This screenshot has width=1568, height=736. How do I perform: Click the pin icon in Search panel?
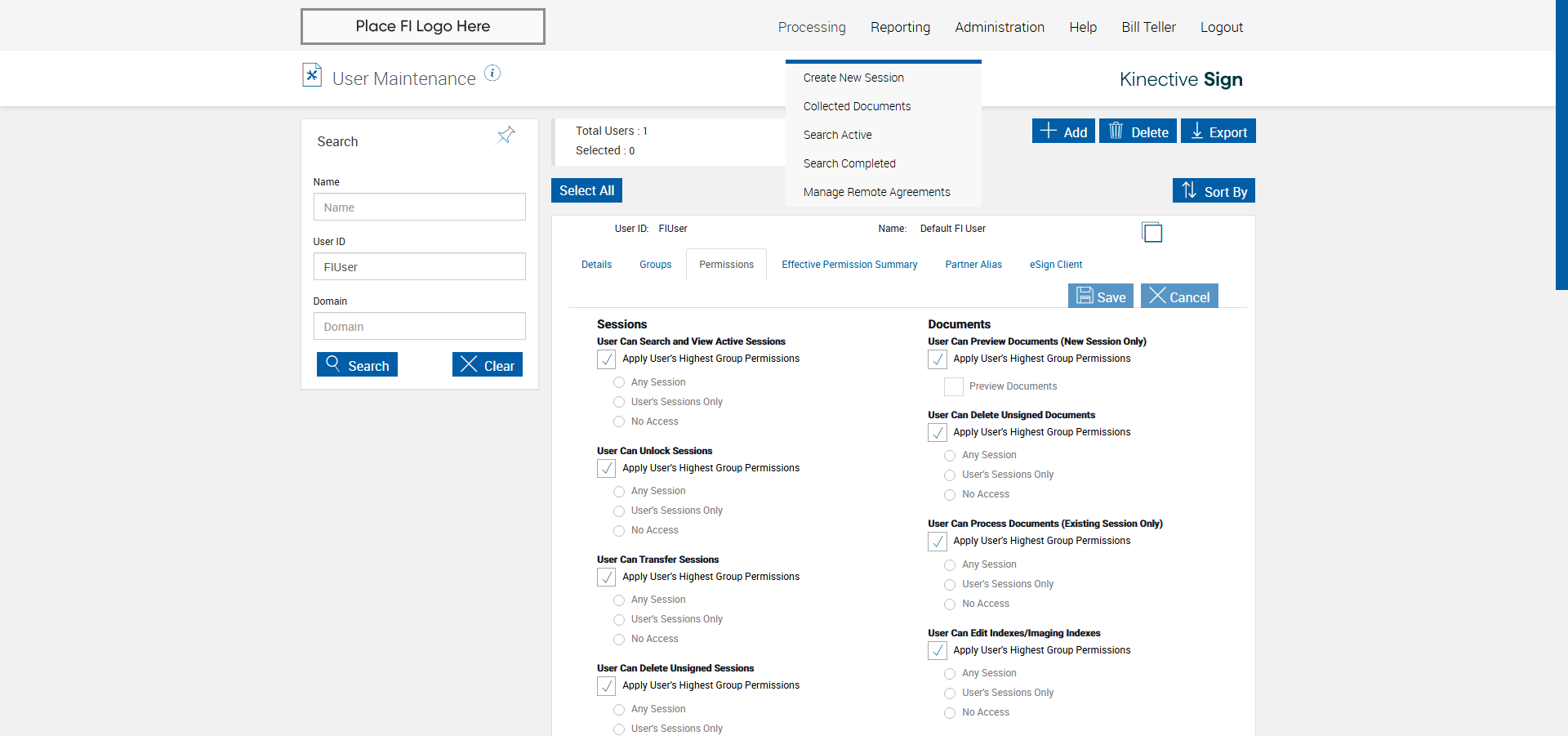click(x=506, y=135)
